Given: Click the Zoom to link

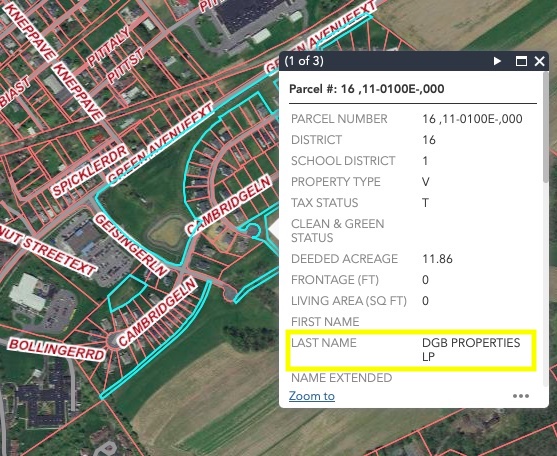Looking at the screenshot, I should [x=312, y=396].
